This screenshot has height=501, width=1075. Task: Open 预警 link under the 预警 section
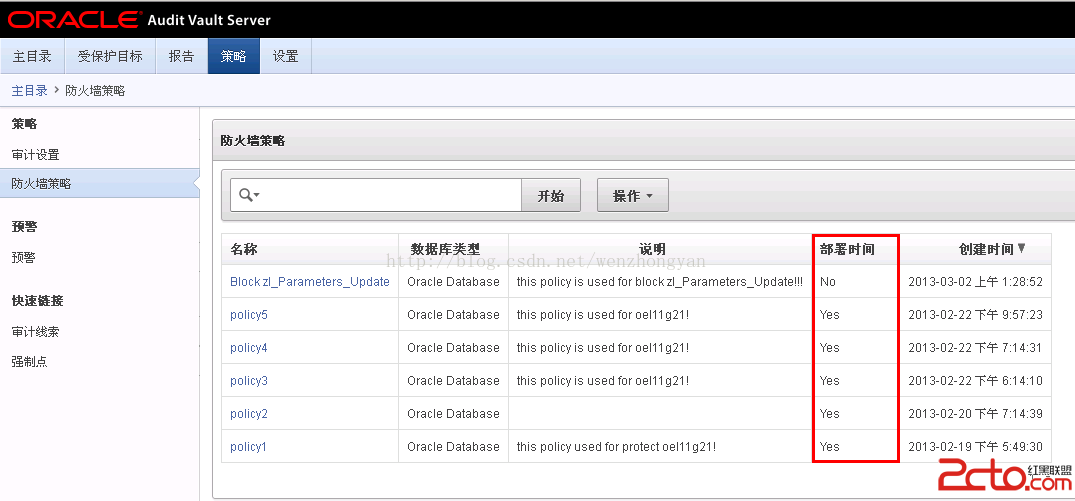click(23, 258)
